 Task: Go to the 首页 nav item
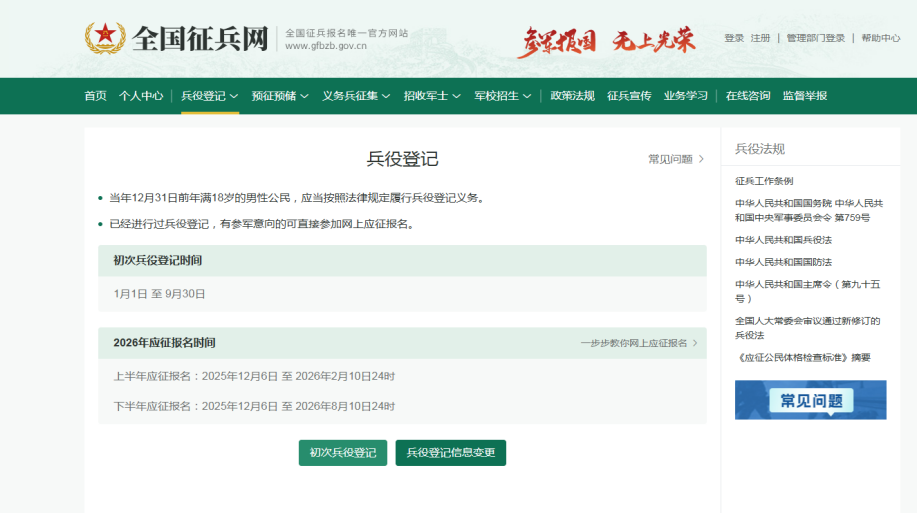coord(95,96)
